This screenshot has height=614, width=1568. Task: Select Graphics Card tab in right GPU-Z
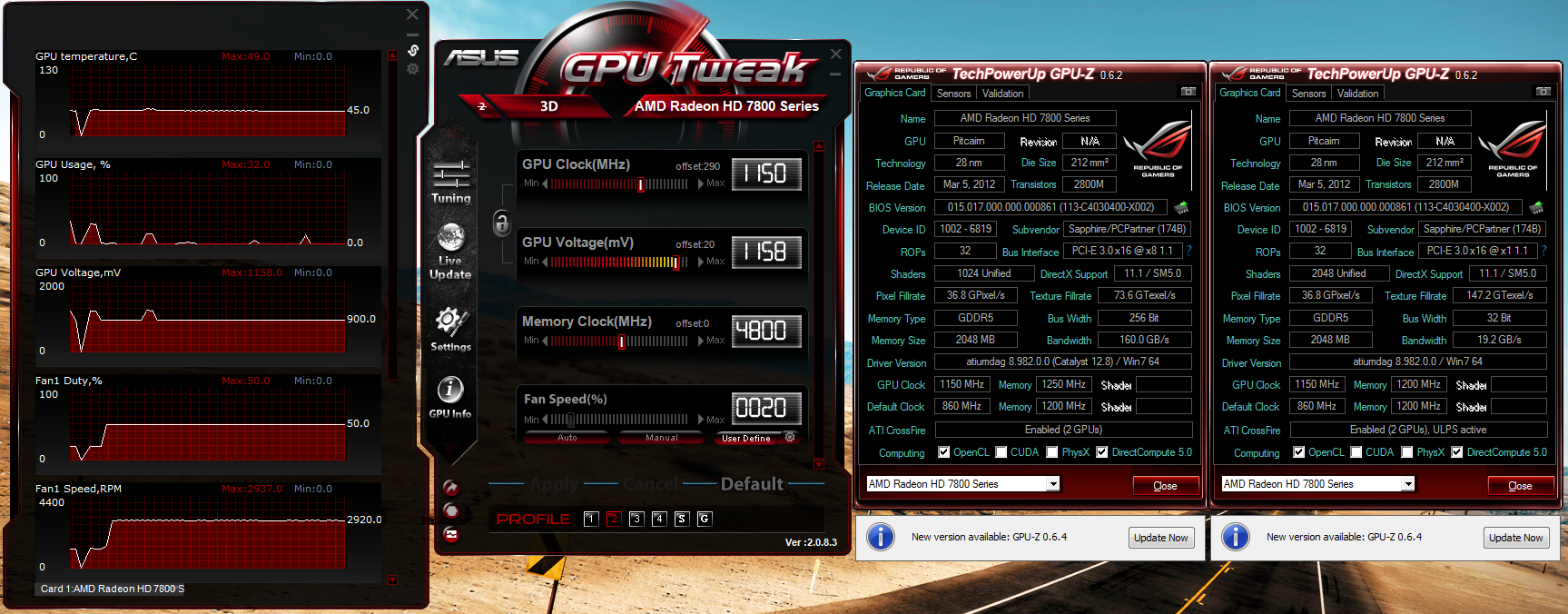pos(1249,93)
